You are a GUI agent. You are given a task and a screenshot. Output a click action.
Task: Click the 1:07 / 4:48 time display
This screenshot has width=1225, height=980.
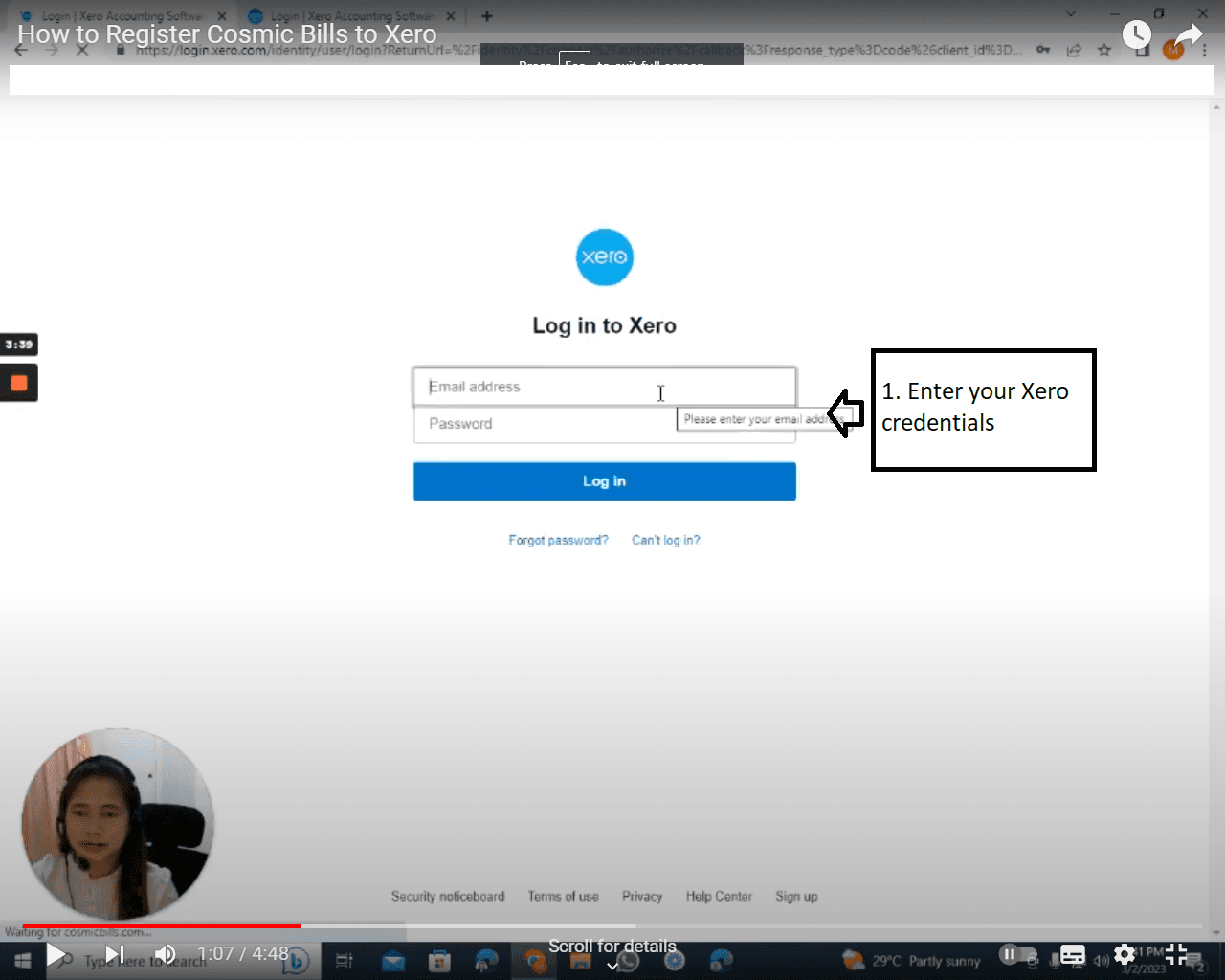click(x=243, y=954)
